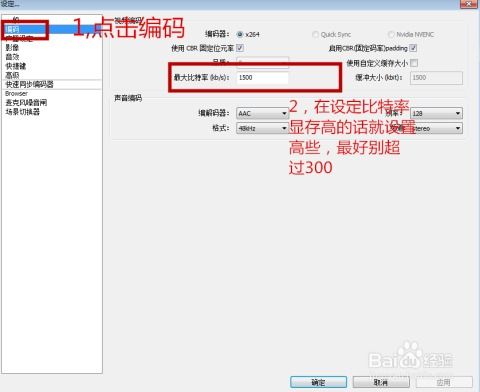Select 快速同步编码器 in the sidebar

coord(29,84)
